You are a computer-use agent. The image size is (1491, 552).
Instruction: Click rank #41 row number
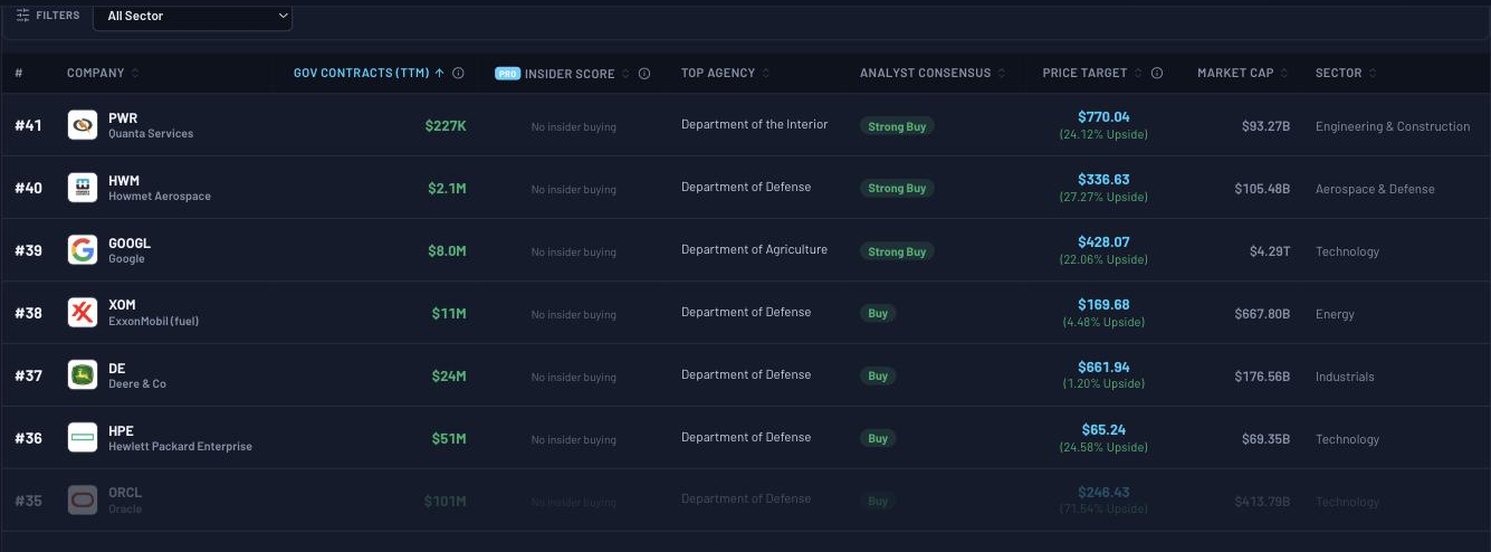click(x=28, y=126)
